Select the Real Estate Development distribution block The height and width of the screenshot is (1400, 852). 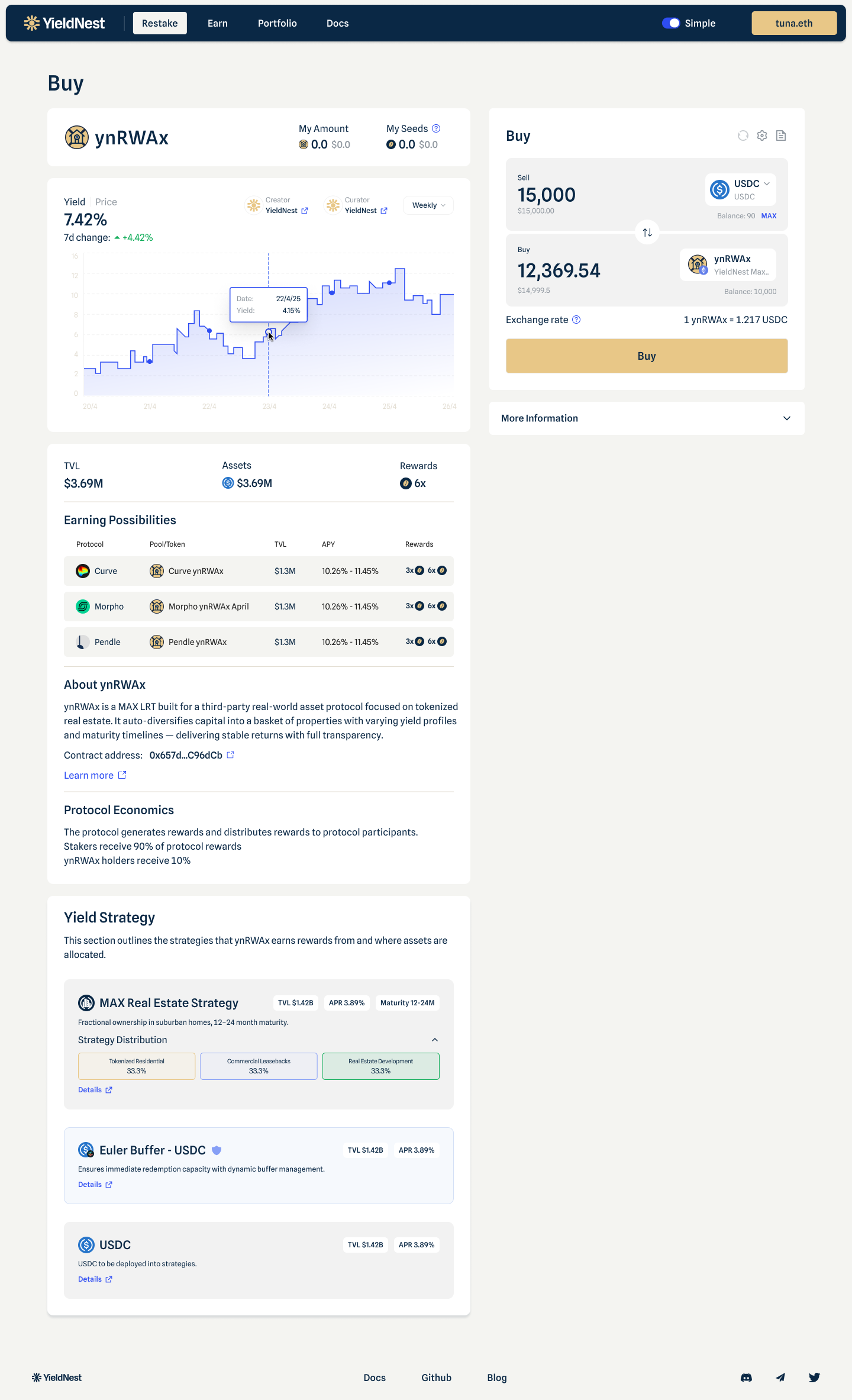click(x=381, y=1066)
